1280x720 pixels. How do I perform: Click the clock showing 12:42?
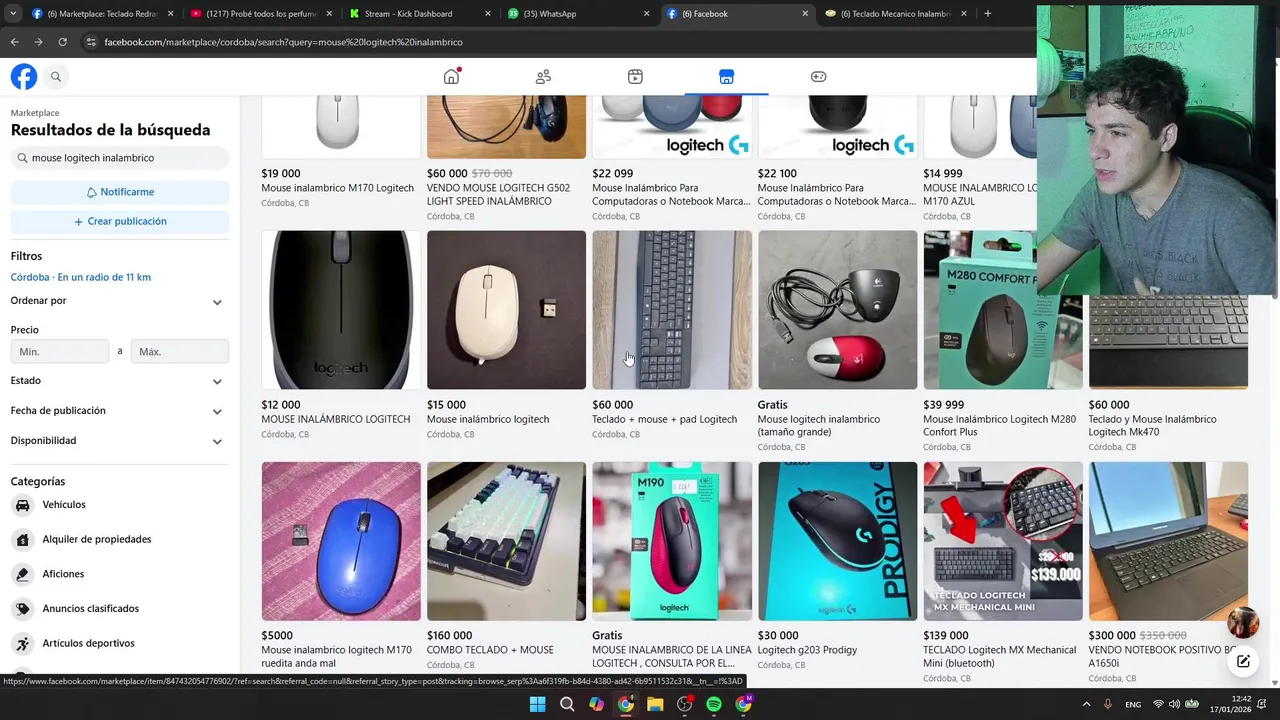click(x=1241, y=699)
